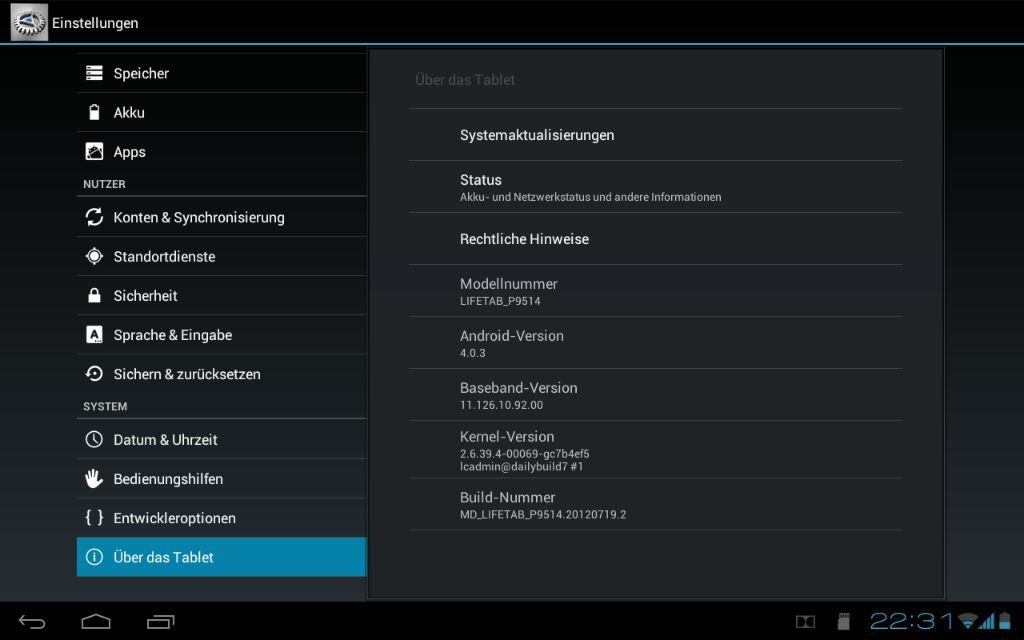
Task: Tap the Standortdienste location target icon
Action: point(94,256)
